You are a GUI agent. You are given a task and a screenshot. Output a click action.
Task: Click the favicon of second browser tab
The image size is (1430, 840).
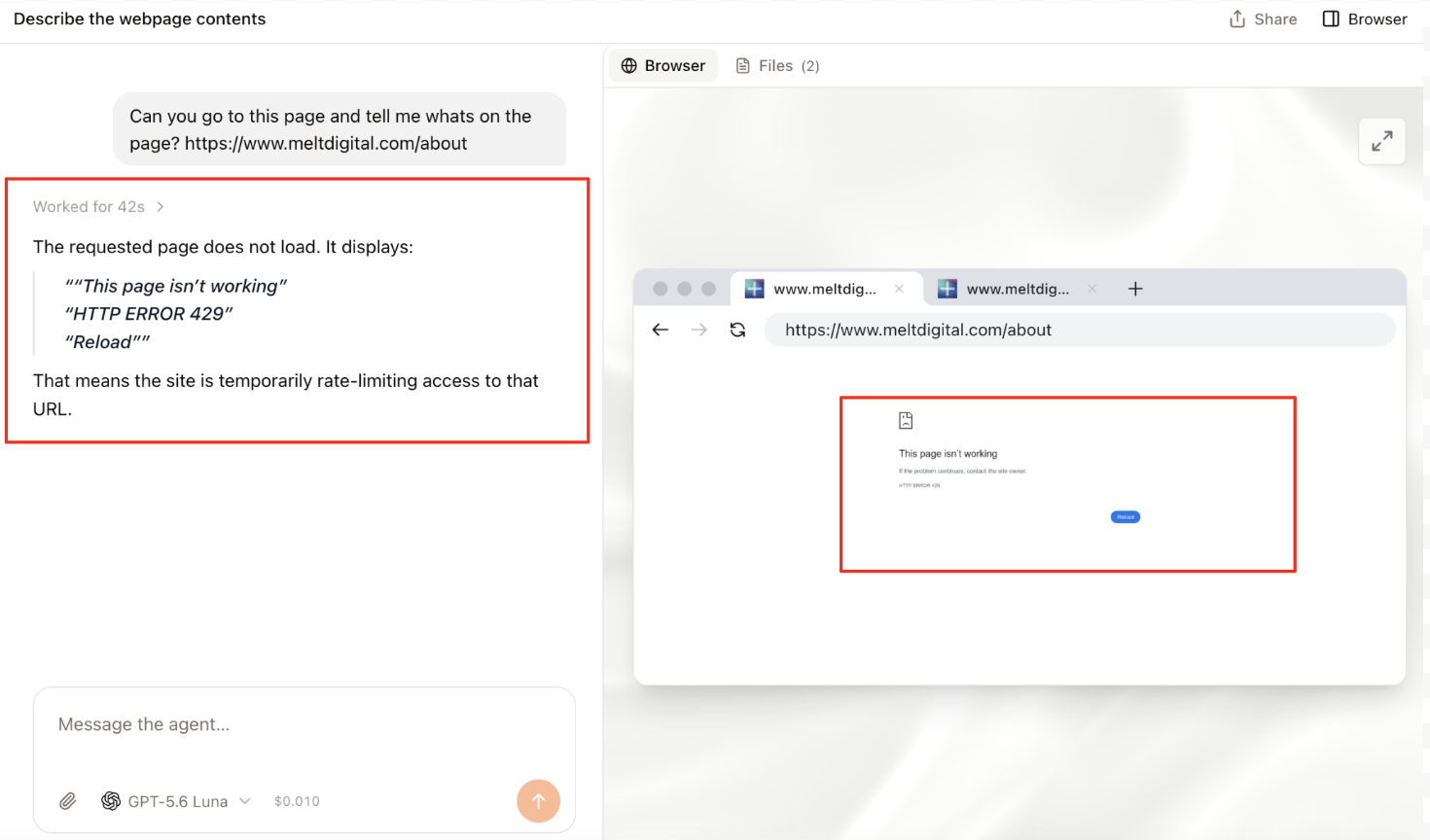947,289
